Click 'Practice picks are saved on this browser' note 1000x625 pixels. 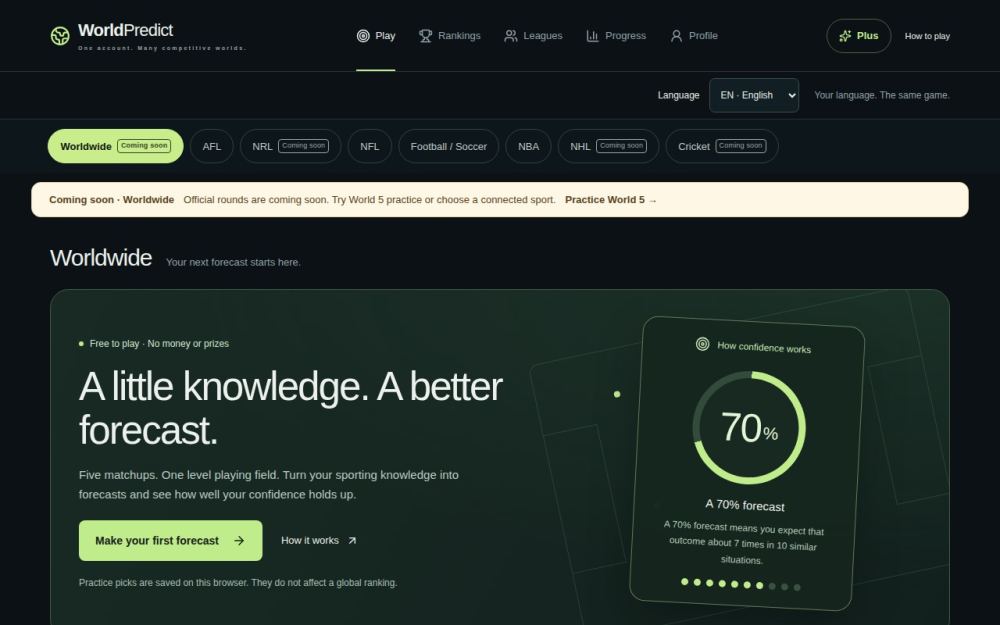(x=238, y=583)
